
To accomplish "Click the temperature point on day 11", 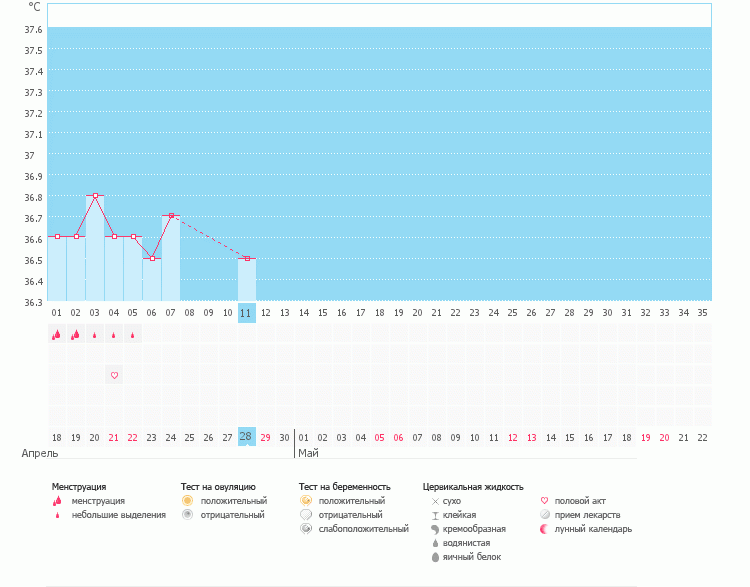I will pos(246,258).
